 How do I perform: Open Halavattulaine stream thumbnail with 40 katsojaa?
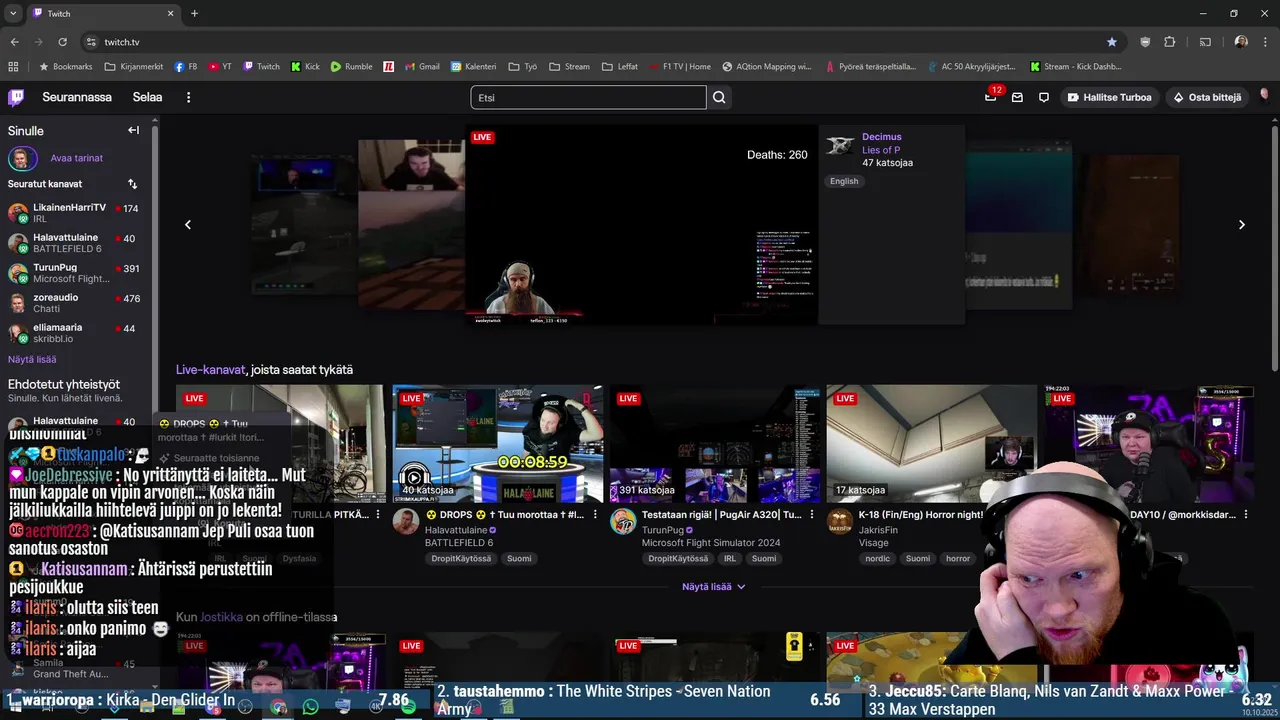click(x=498, y=444)
